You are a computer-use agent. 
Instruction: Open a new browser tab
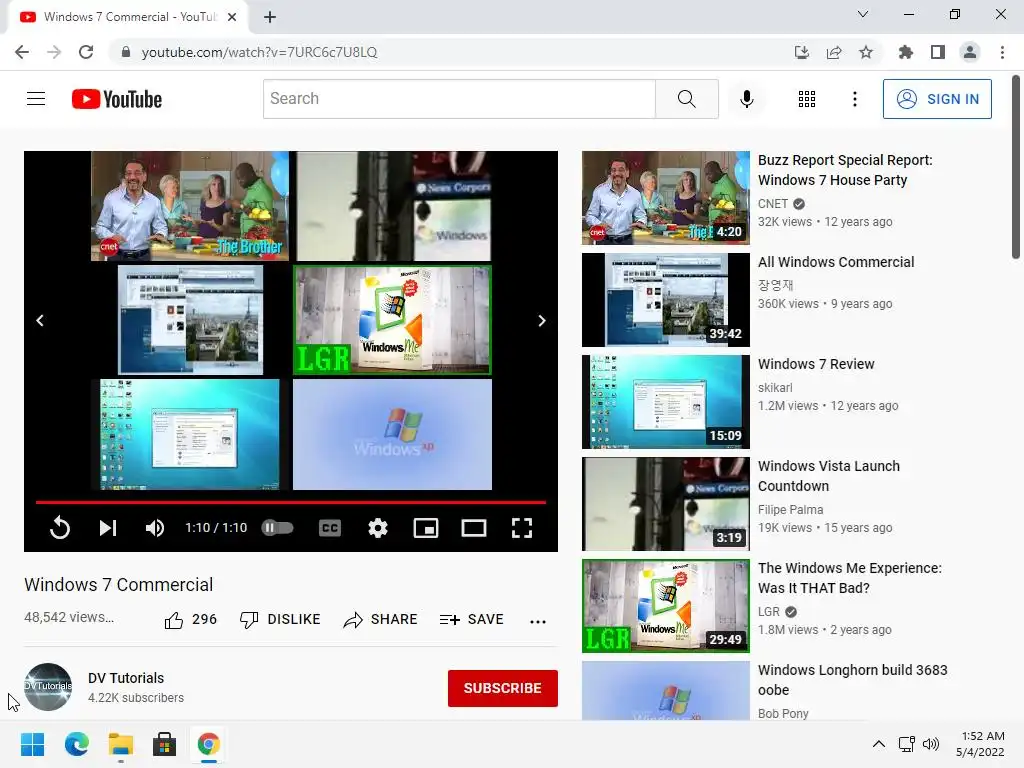coord(270,17)
